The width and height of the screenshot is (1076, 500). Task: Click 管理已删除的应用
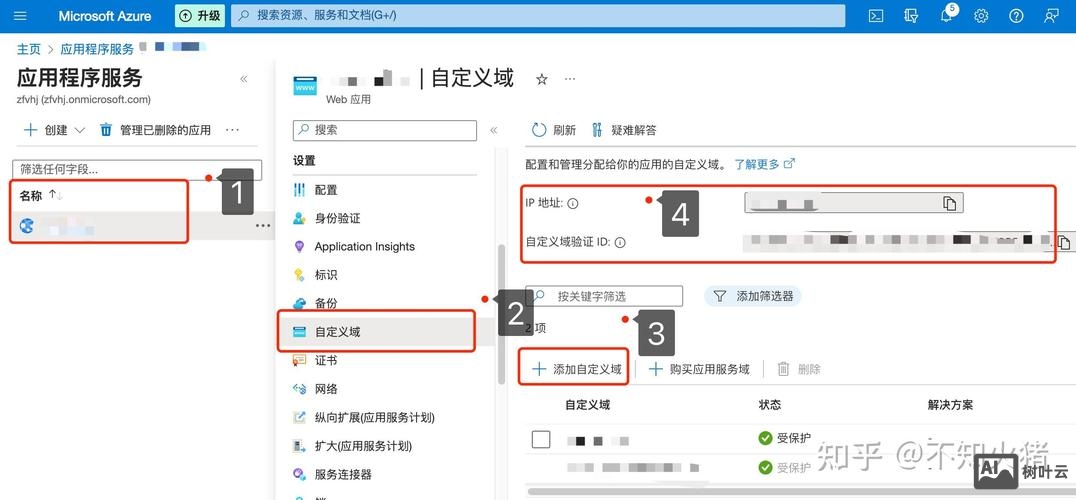156,130
